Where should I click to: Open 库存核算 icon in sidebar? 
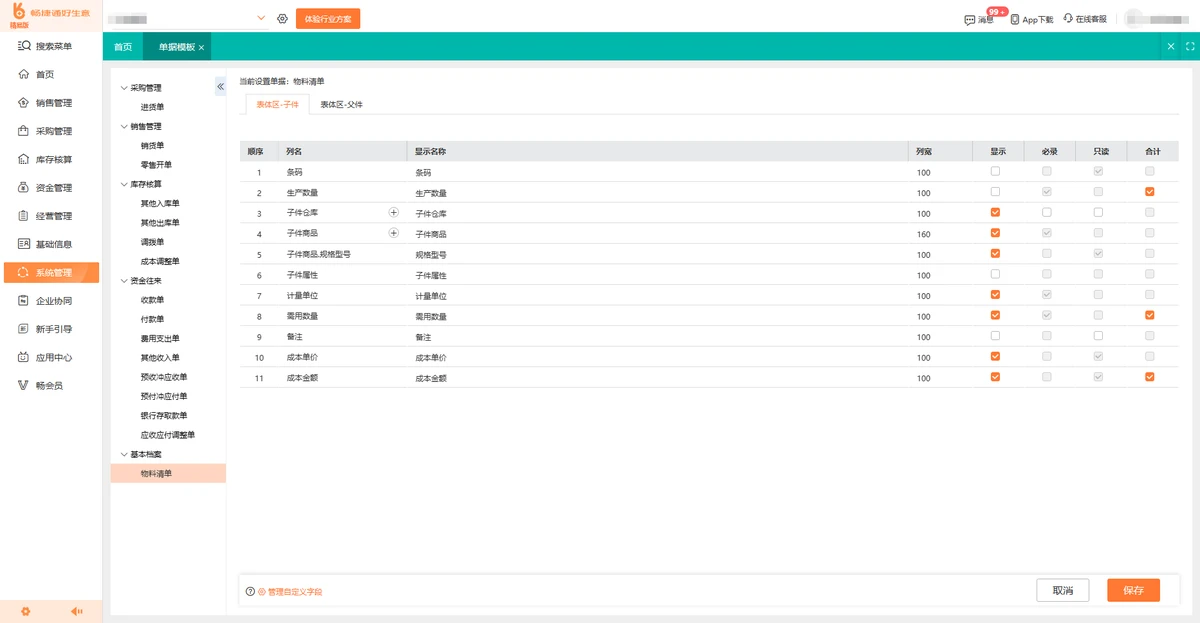(24, 159)
